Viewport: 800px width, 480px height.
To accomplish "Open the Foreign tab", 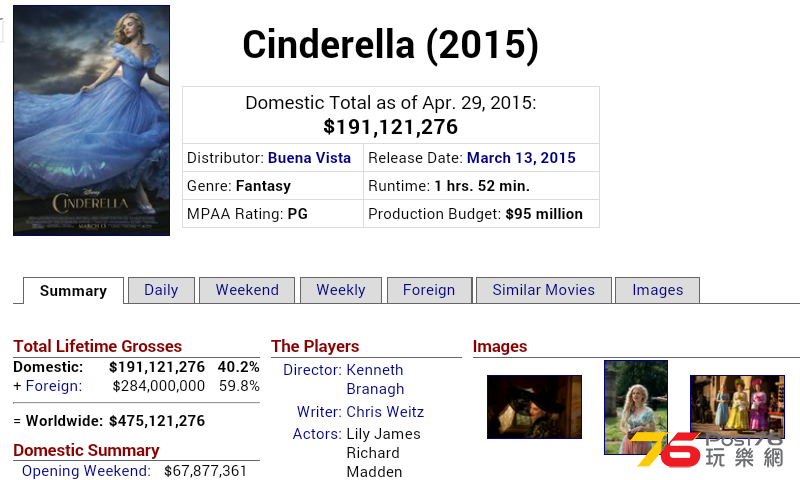I will (429, 290).
